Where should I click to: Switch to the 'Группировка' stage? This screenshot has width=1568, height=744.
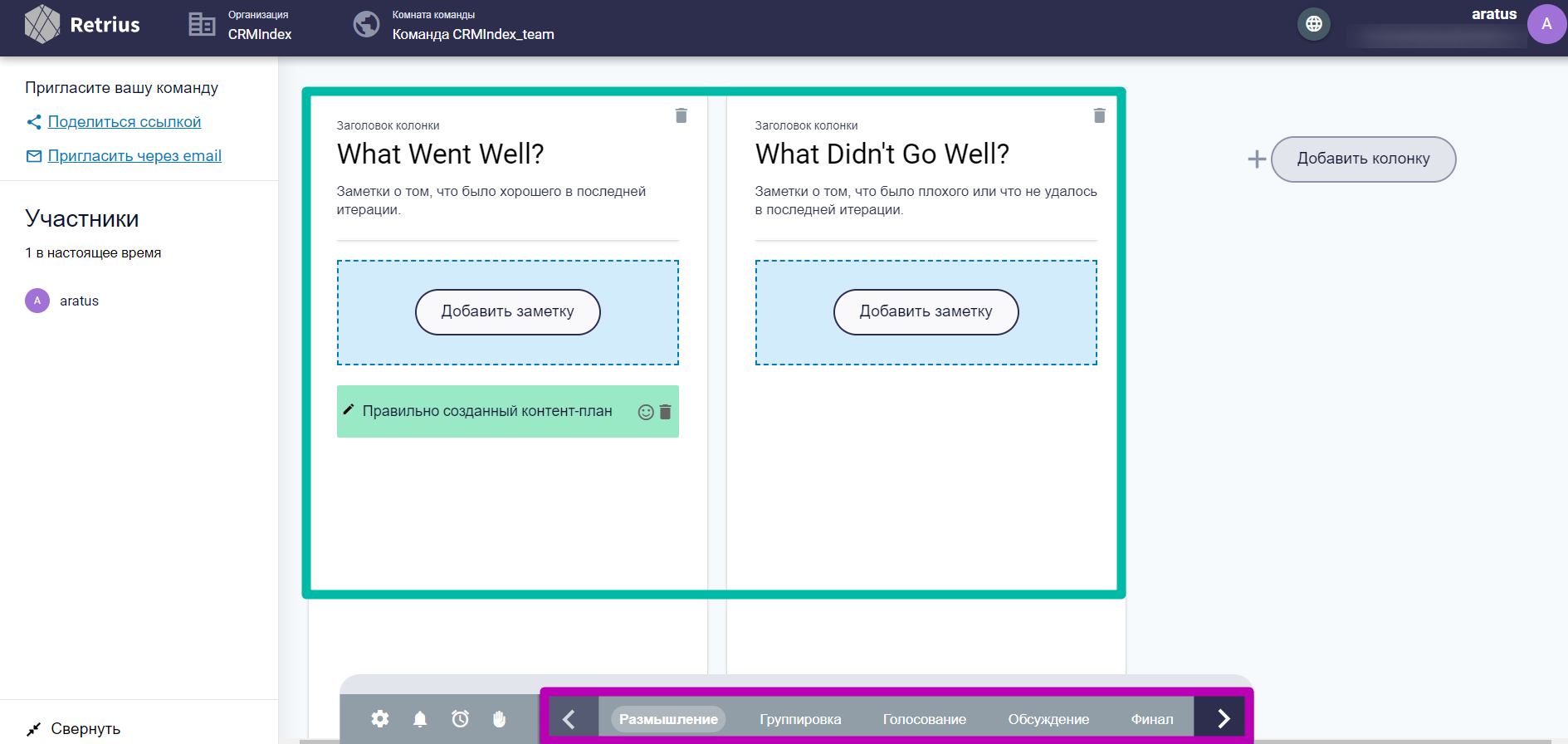[800, 719]
